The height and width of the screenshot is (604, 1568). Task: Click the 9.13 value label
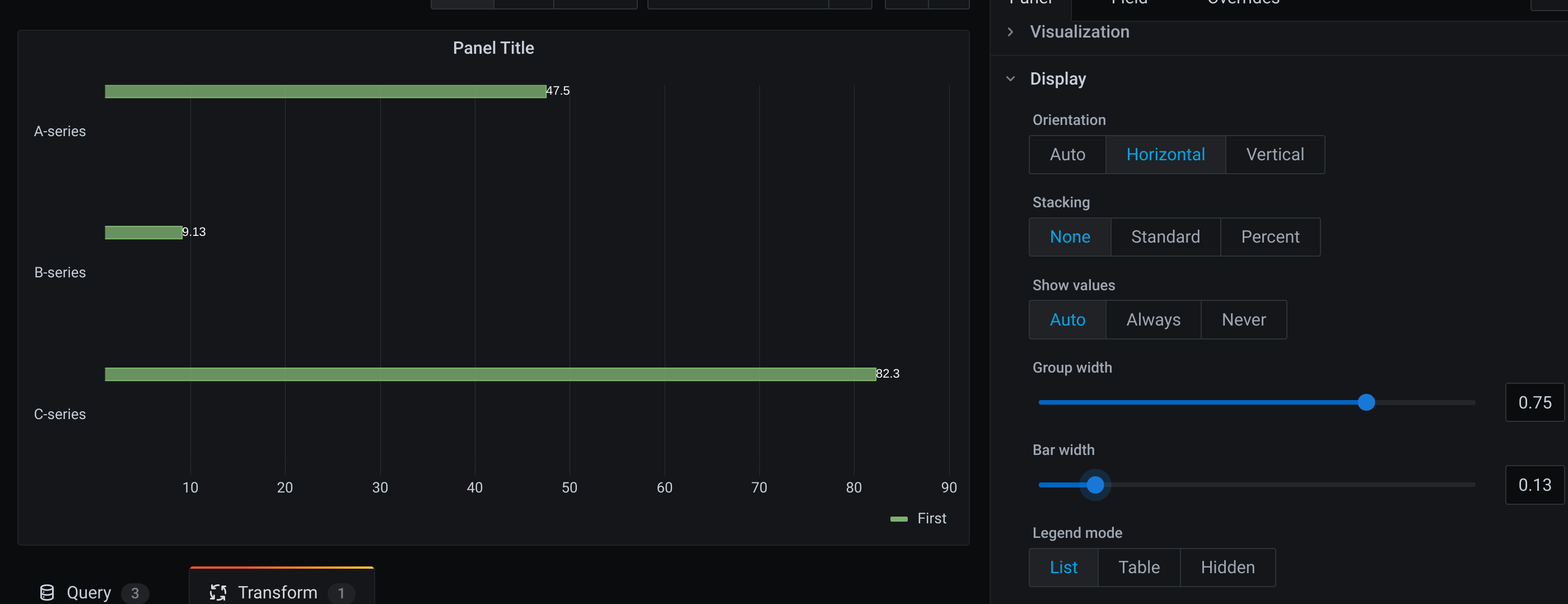(x=194, y=232)
